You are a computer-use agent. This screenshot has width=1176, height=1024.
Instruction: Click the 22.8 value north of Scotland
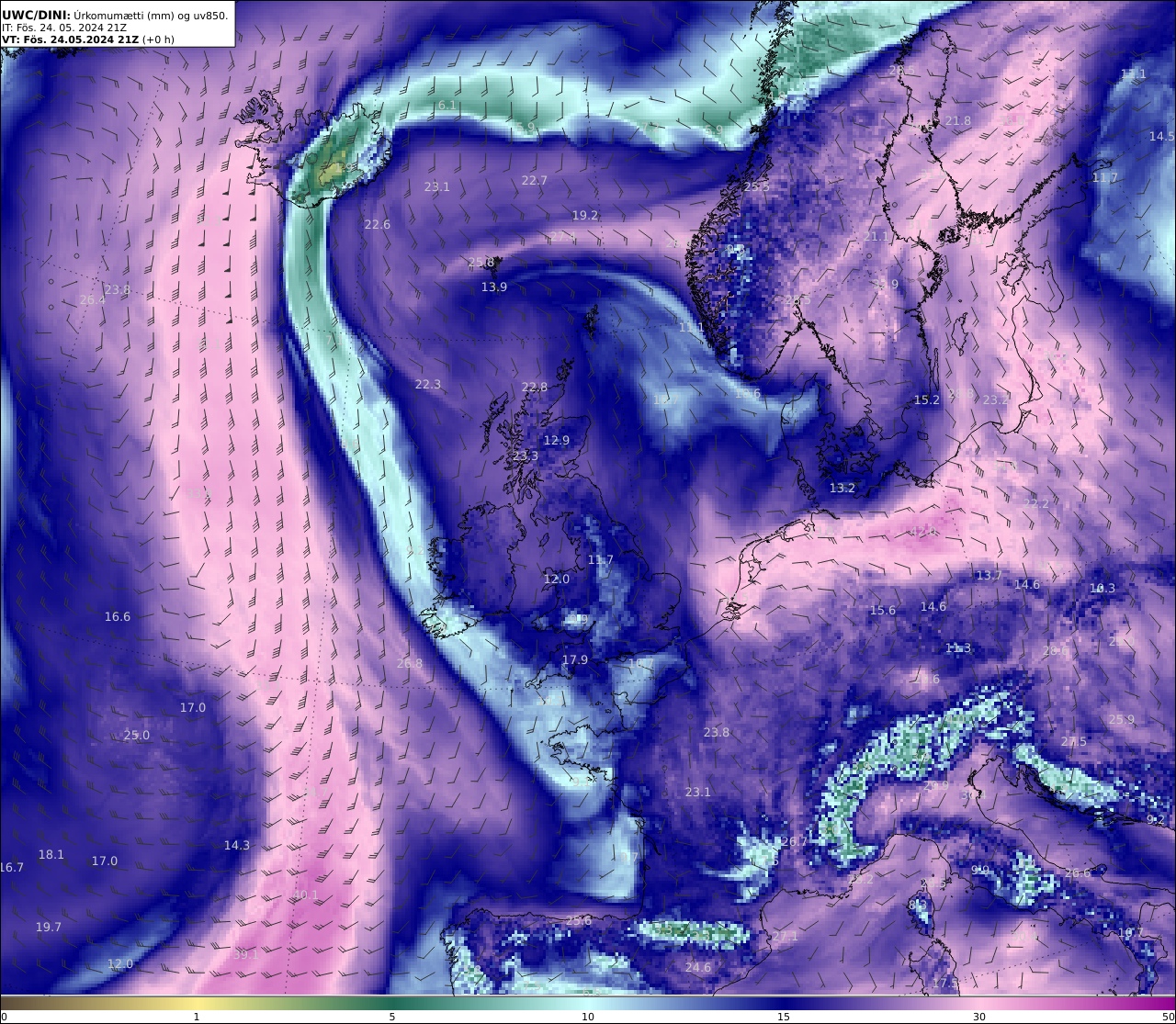(534, 388)
